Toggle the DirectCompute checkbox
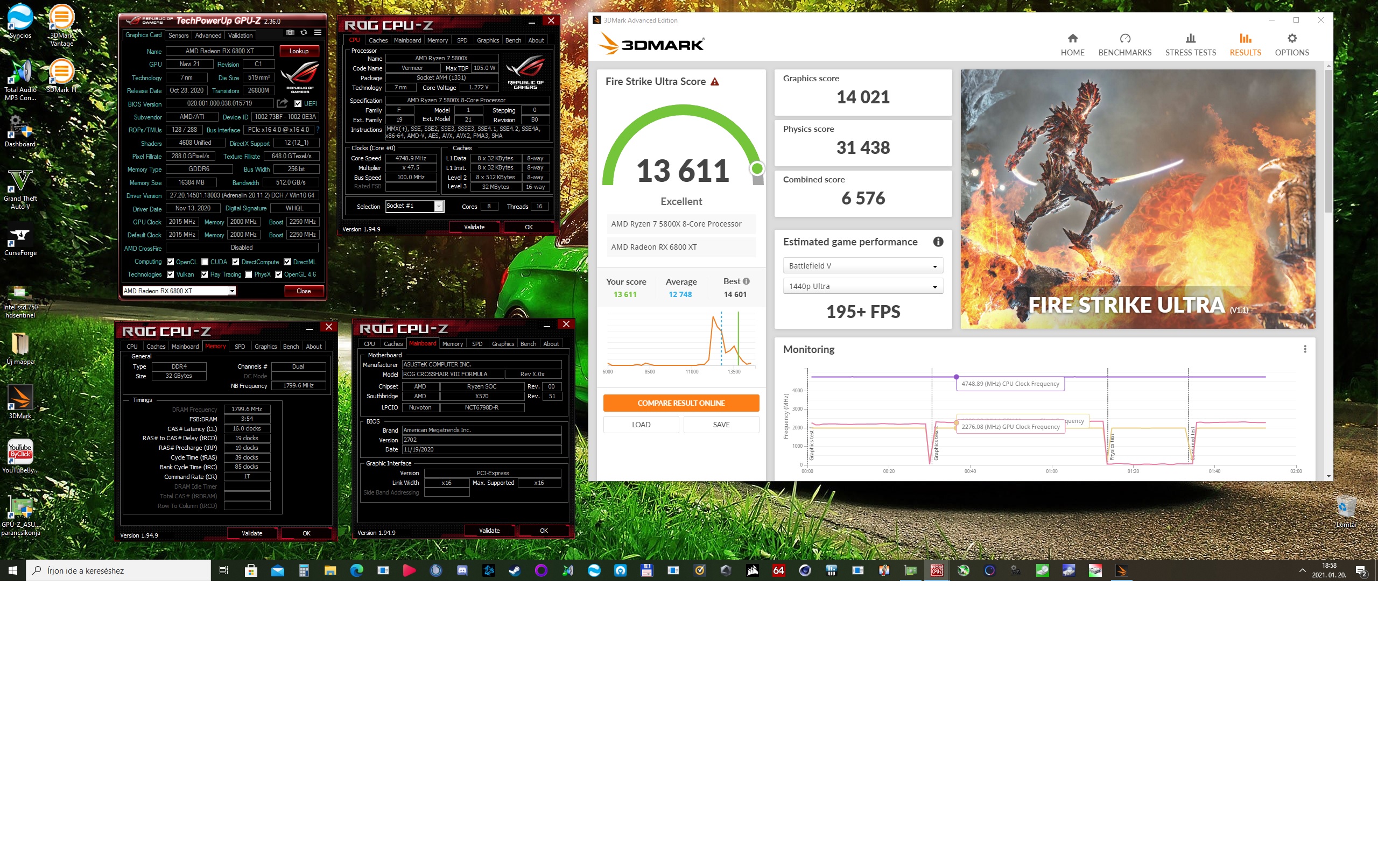Screen dimensions: 1378x868 (x=236, y=262)
